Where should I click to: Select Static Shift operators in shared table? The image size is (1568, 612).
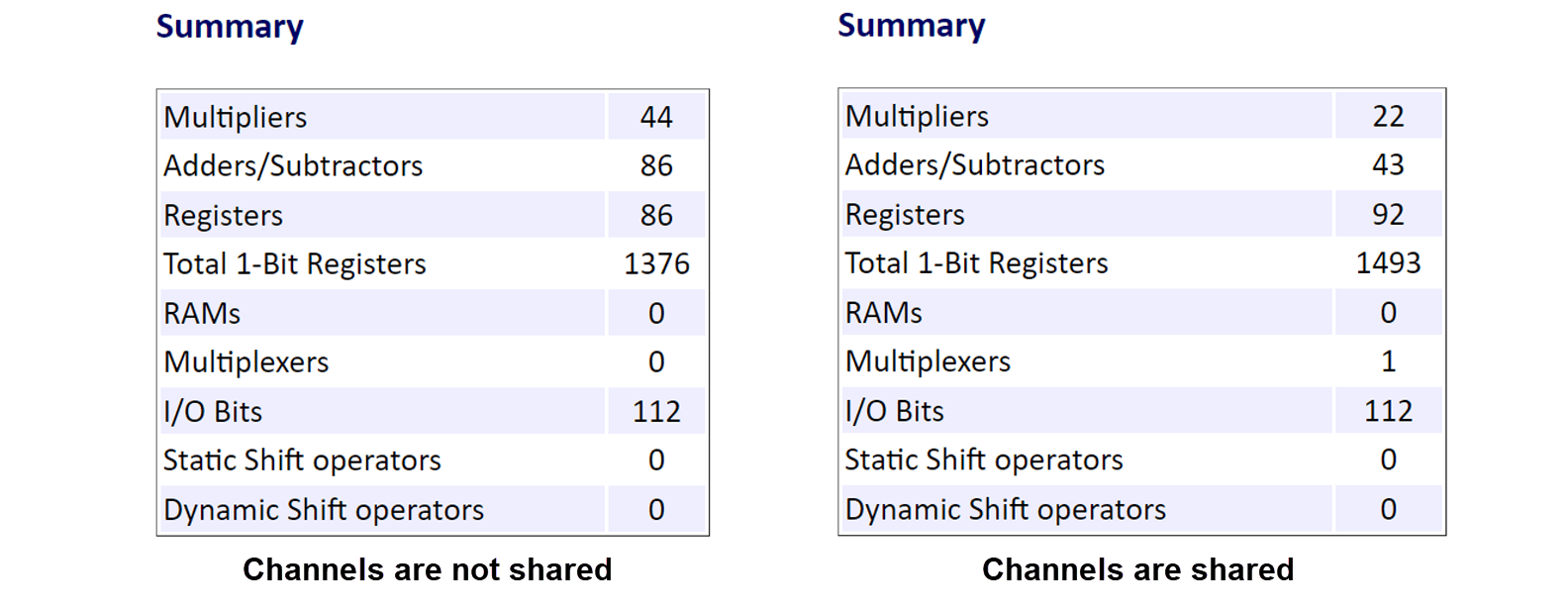(x=984, y=459)
